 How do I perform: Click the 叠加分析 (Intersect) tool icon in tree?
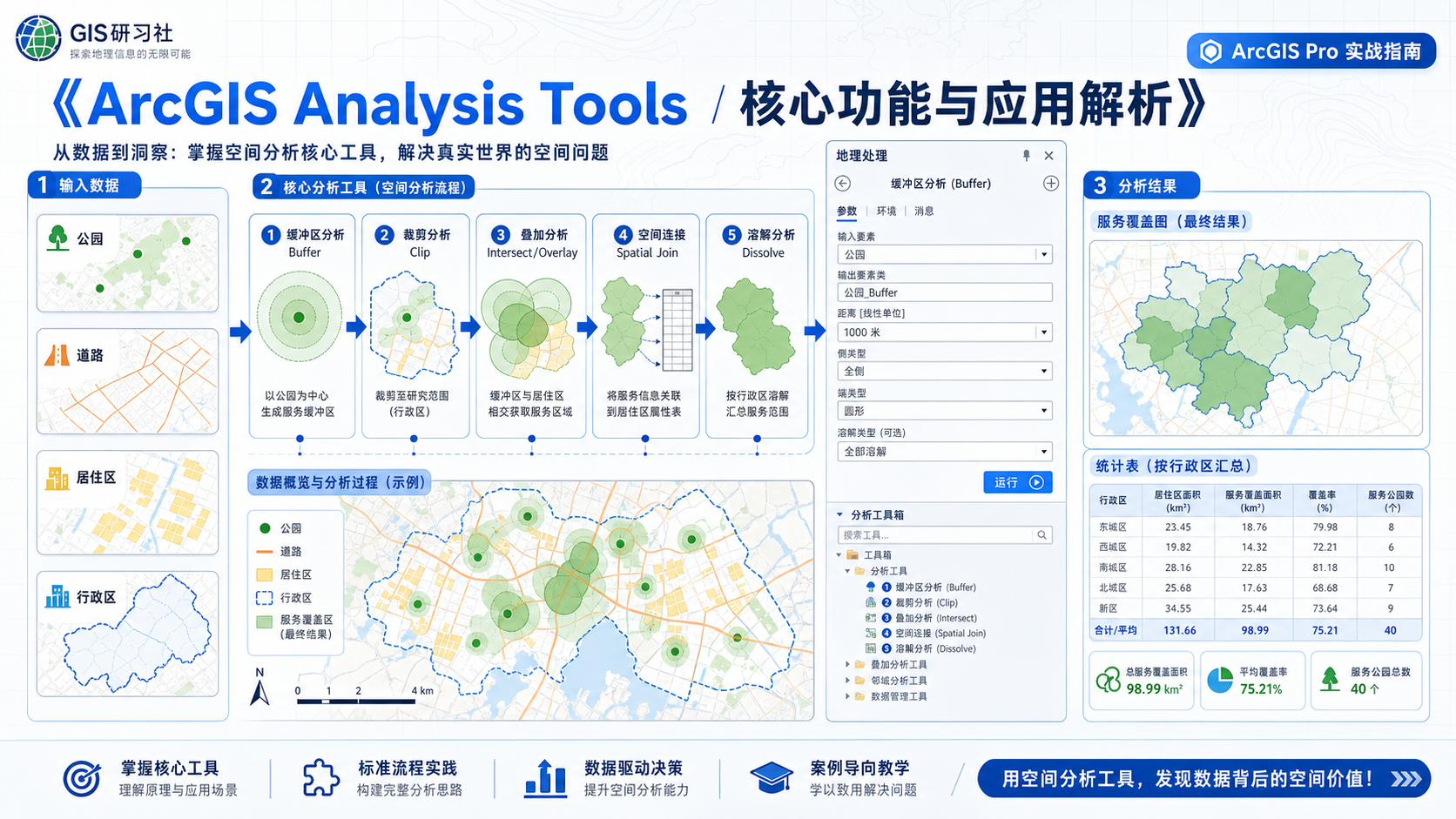coord(870,618)
